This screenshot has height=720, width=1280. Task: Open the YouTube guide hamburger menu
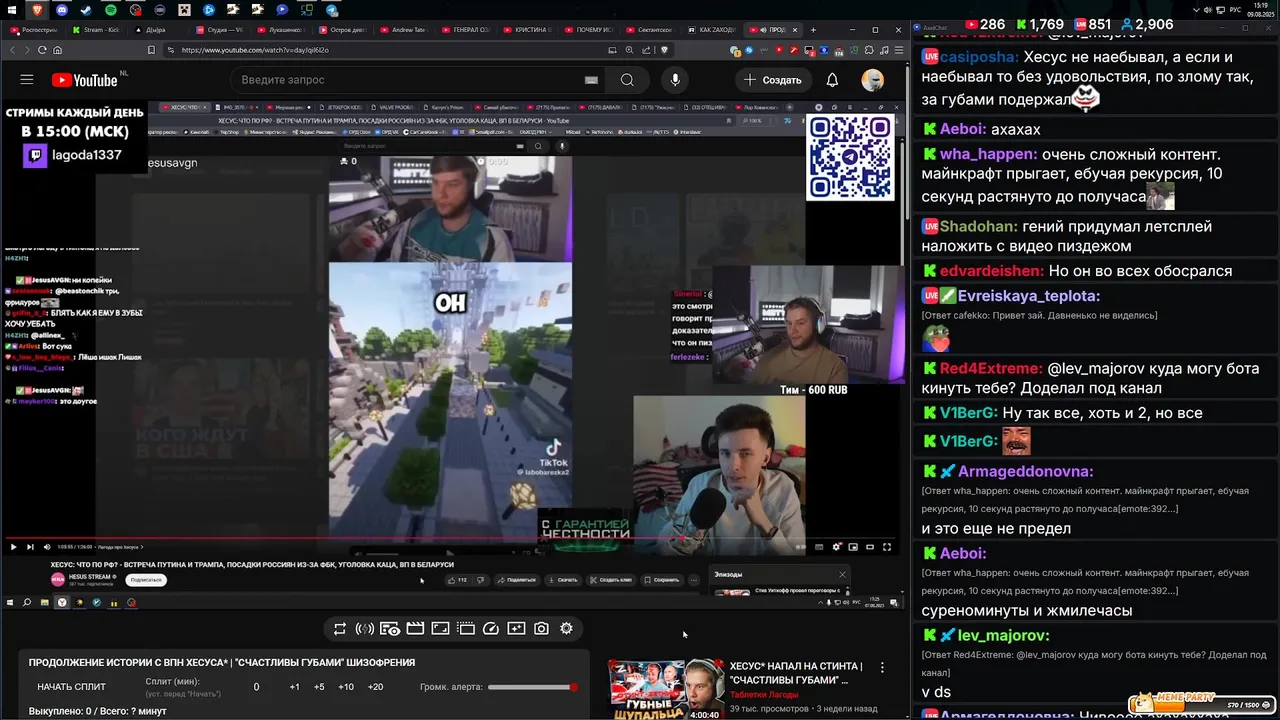27,80
